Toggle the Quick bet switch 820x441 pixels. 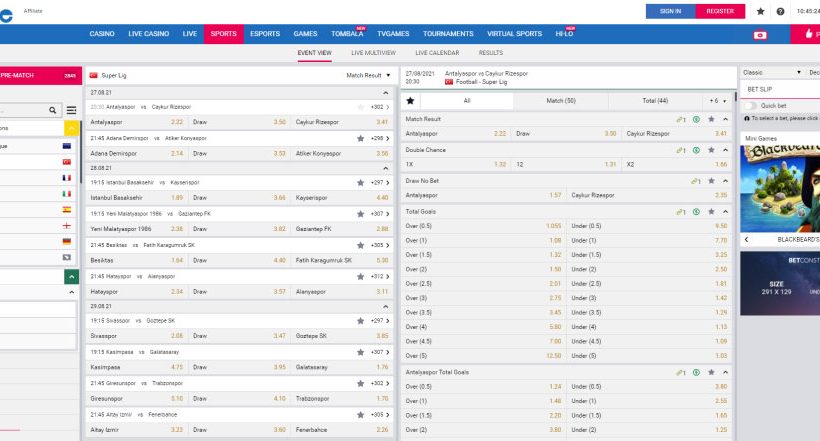[x=750, y=106]
